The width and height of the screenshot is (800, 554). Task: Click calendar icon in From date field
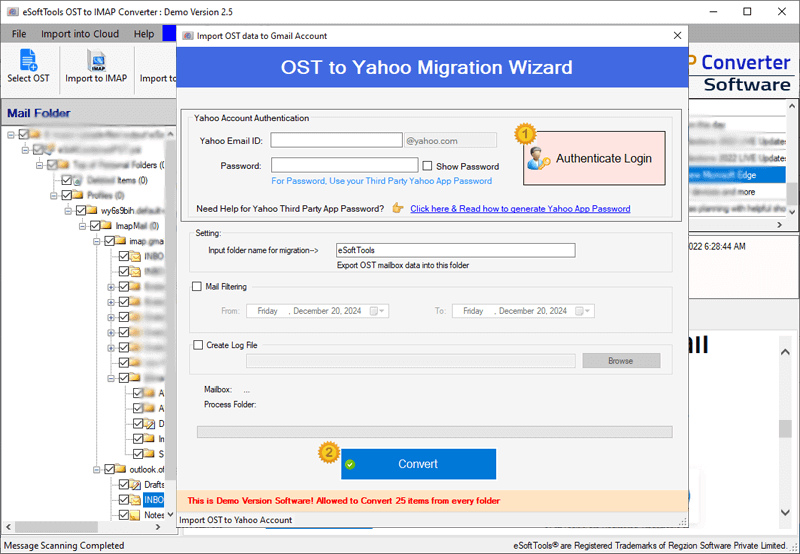point(374,311)
